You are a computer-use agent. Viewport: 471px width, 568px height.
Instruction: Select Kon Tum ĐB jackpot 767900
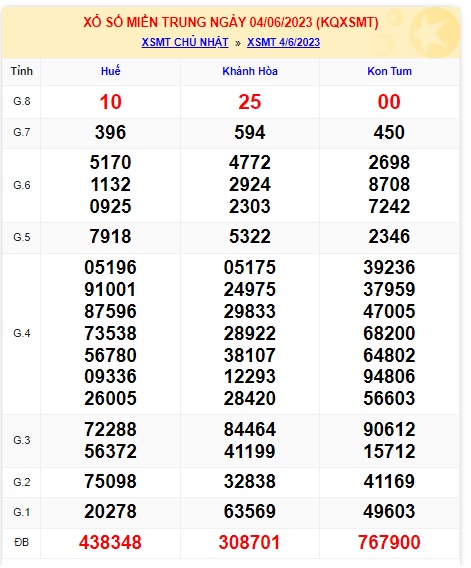389,543
